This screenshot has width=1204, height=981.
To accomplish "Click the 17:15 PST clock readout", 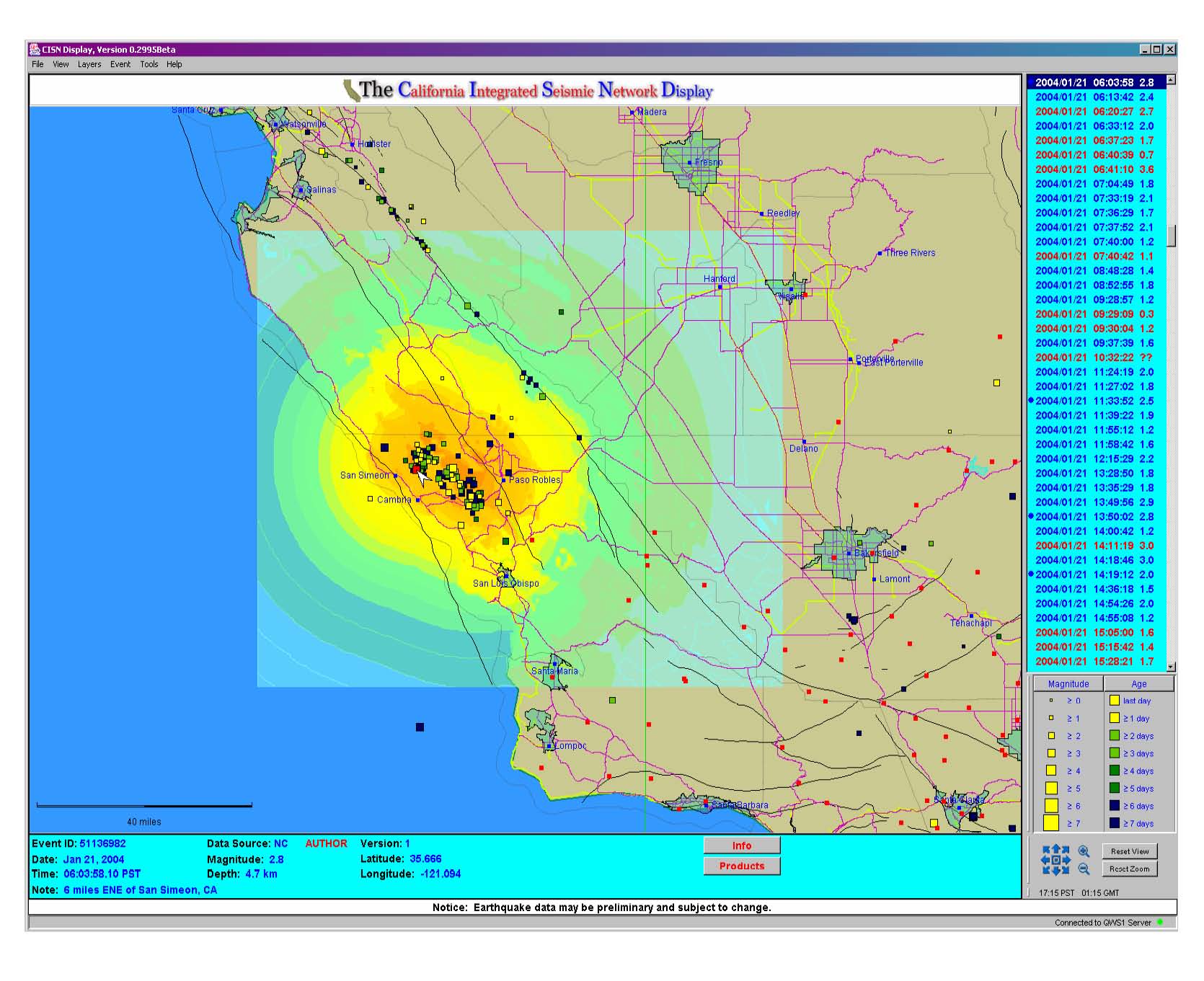I will click(x=1056, y=893).
